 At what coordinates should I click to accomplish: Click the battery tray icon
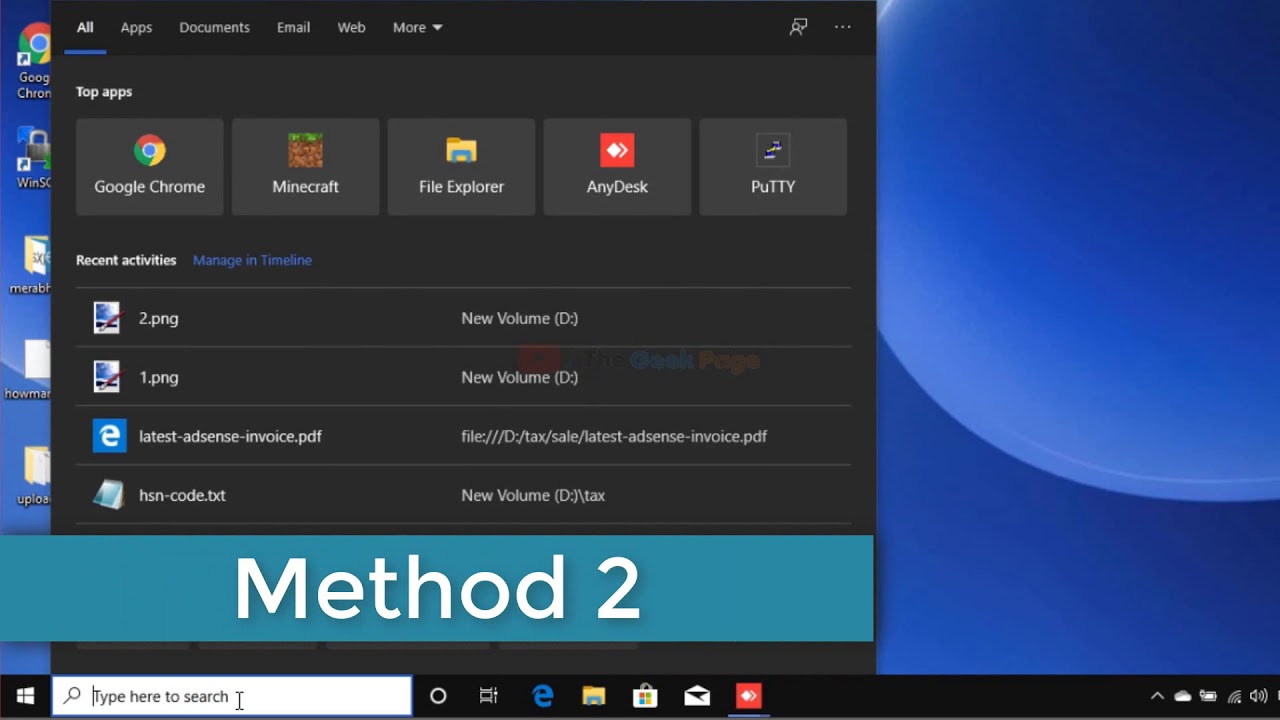coord(1208,696)
